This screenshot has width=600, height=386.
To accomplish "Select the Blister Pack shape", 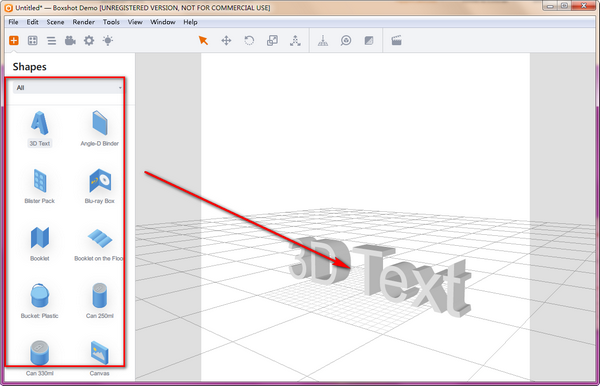I will [40, 186].
